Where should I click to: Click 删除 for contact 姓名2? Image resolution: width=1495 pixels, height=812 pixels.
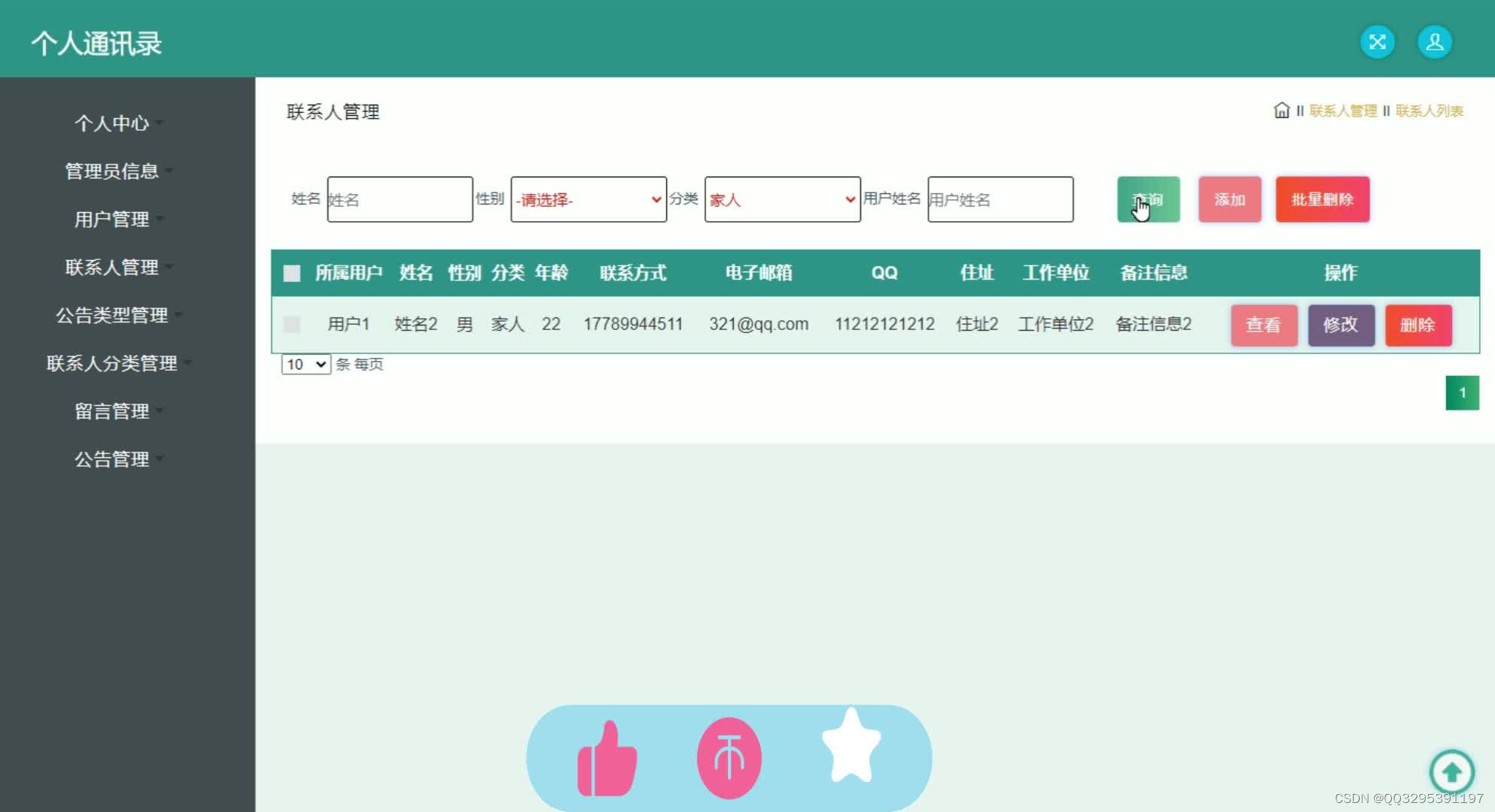(1418, 325)
